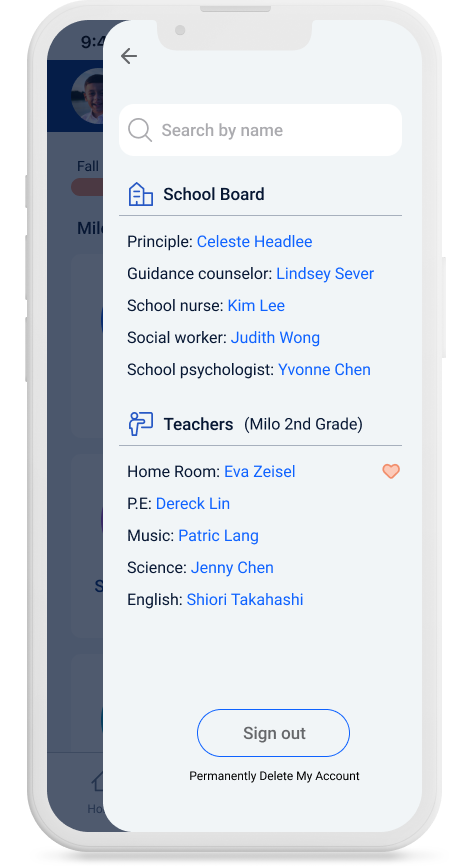Select P.E. teacher Dereck Lin
Viewport: 474px width, 868px height.
pos(193,504)
